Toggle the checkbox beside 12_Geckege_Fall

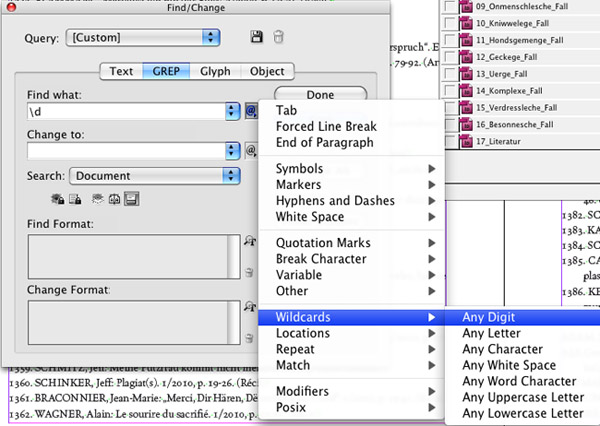pos(451,57)
